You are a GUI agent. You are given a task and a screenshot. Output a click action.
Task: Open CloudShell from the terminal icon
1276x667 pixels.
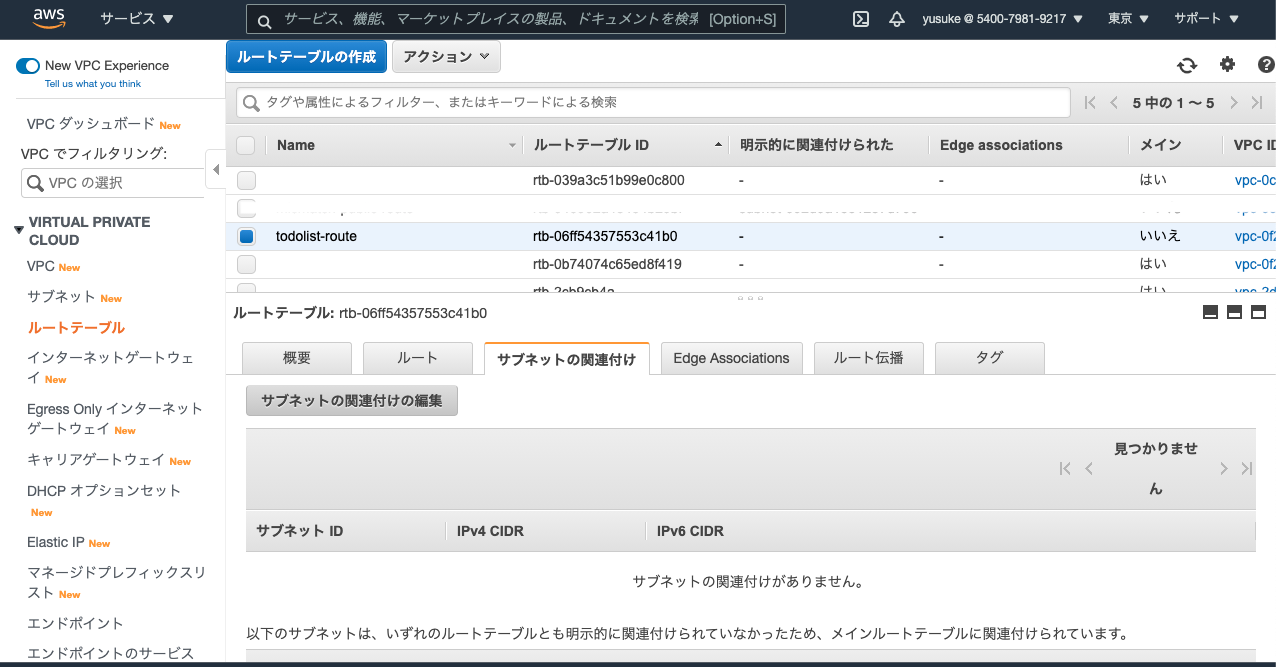click(x=860, y=18)
